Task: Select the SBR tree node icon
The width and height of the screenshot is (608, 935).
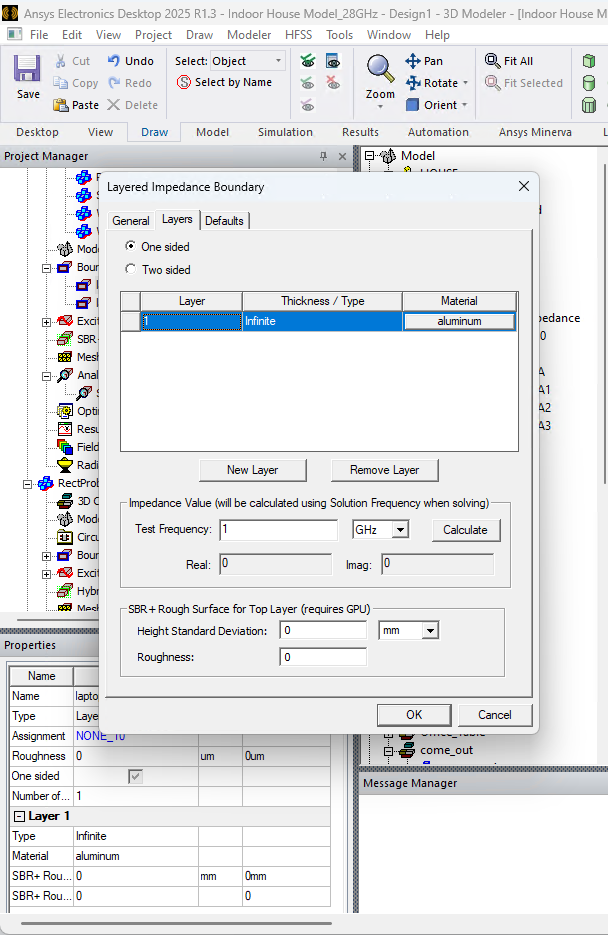Action: point(65,339)
